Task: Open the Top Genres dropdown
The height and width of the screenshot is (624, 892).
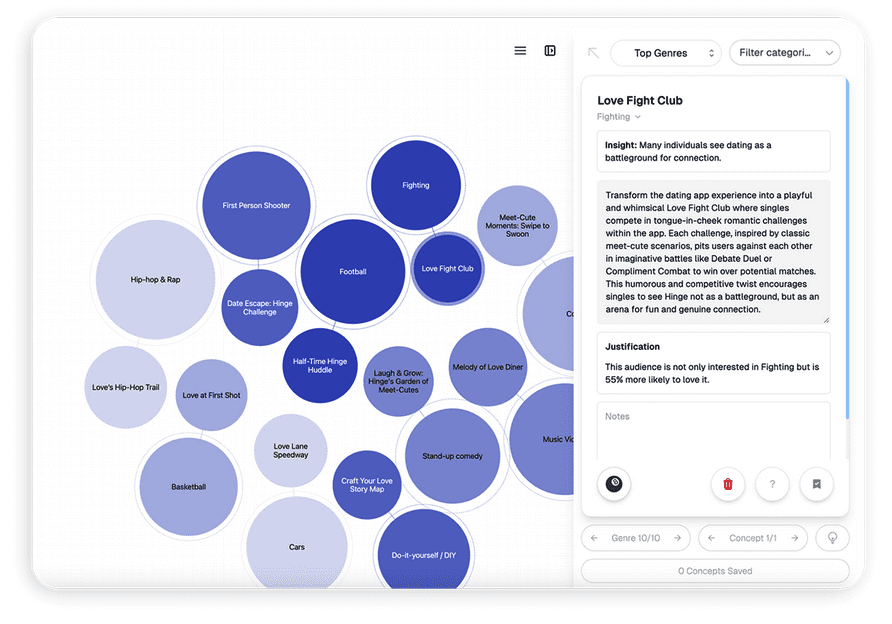Action: pyautogui.click(x=666, y=53)
